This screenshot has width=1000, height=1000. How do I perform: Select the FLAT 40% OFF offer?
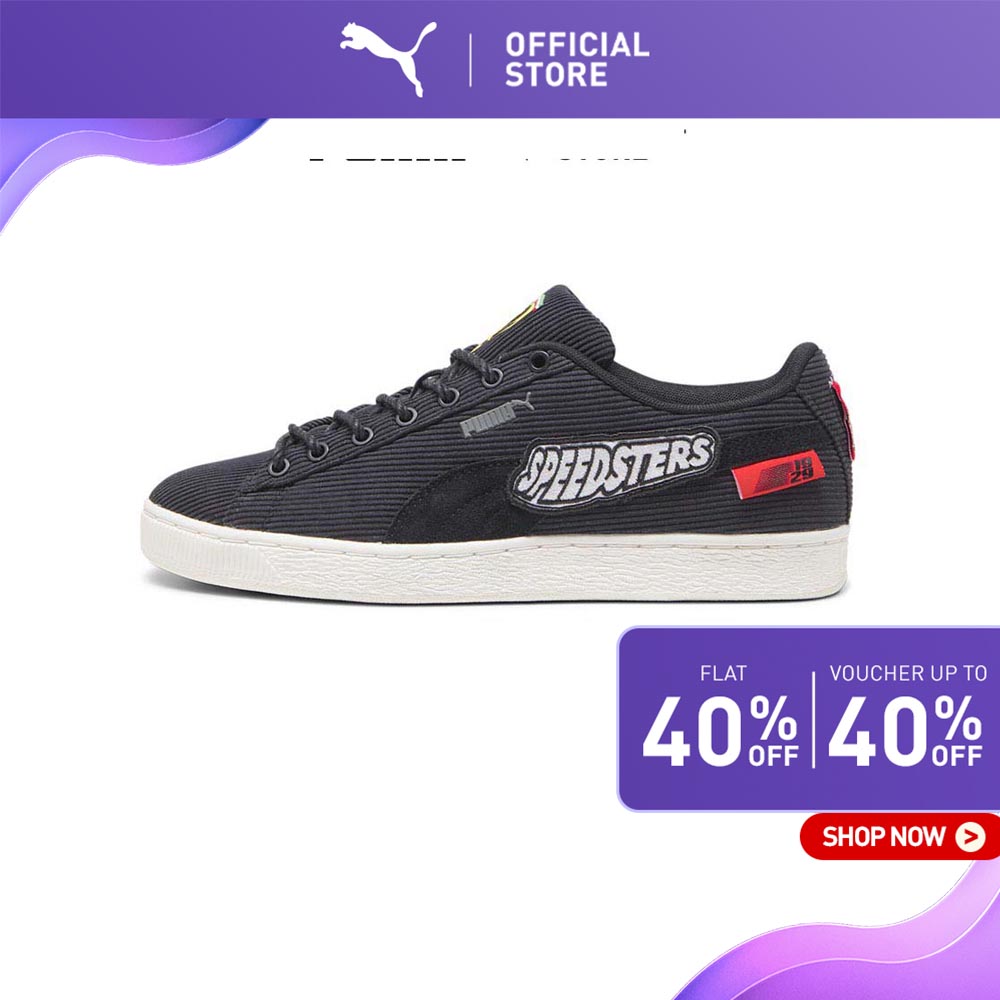pyautogui.click(x=721, y=716)
